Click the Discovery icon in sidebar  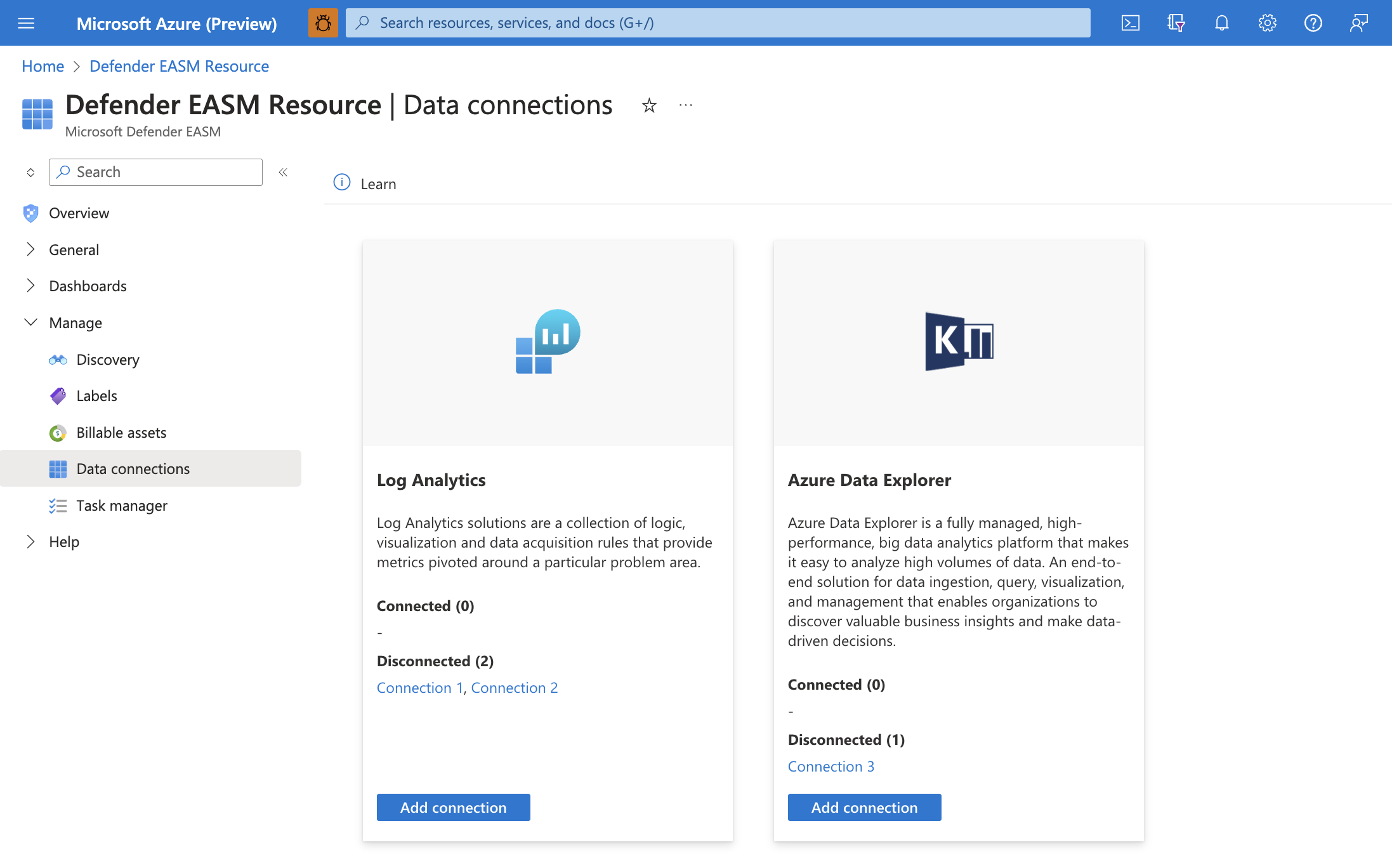58,358
